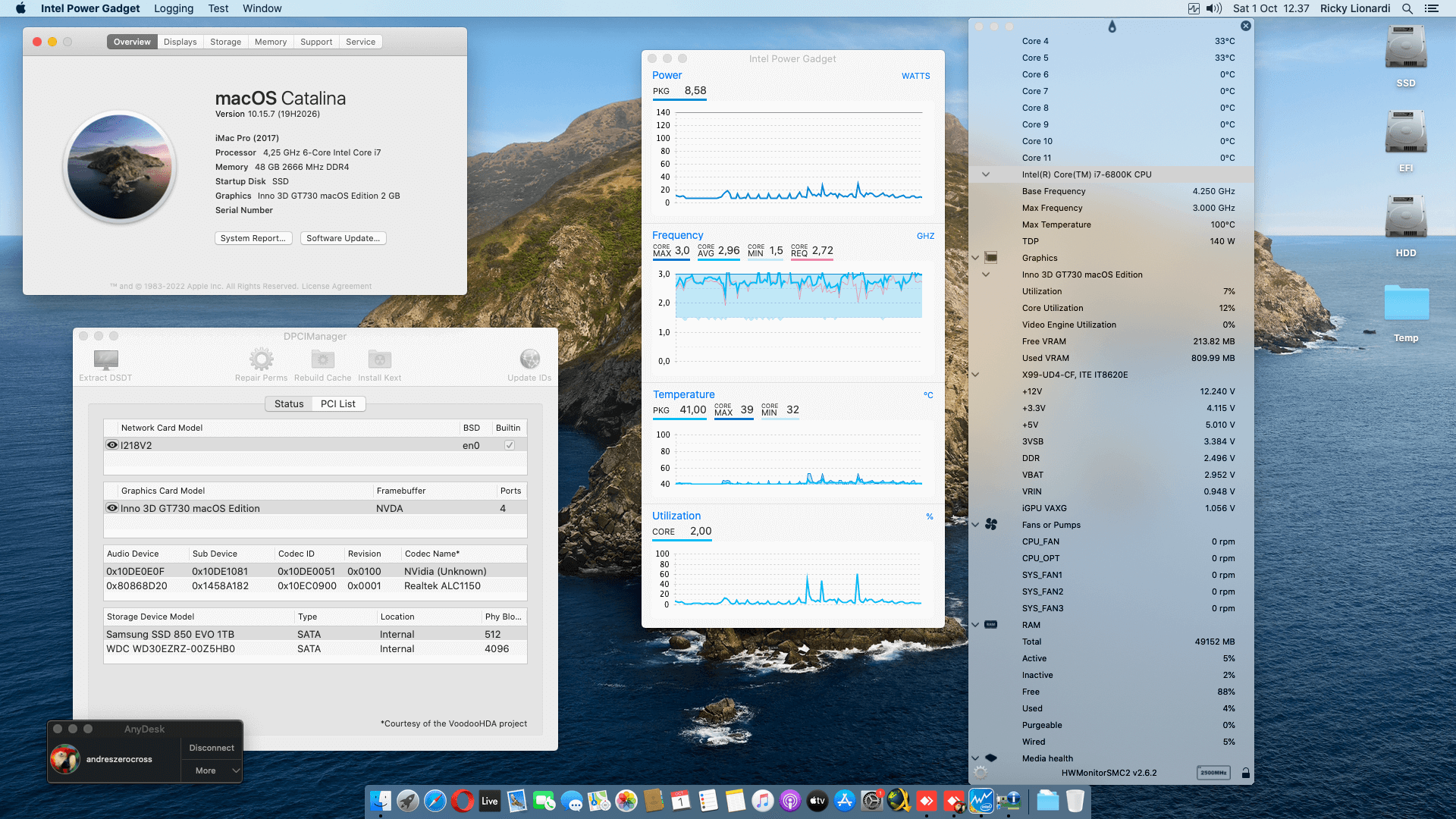Click the HWMonitorSMC2 settings gear icon

[981, 773]
